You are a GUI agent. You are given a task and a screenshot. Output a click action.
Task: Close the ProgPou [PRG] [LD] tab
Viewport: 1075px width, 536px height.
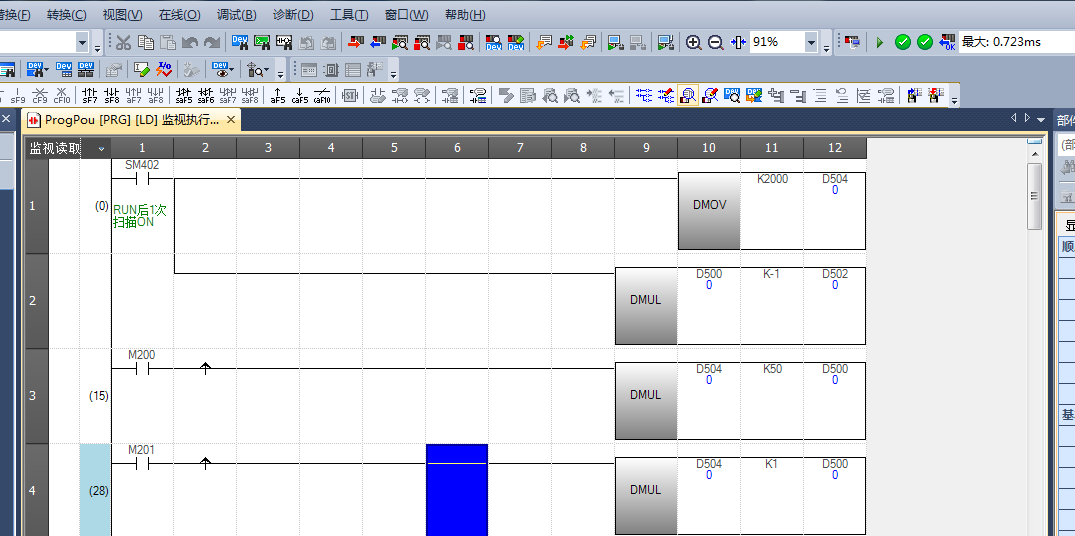(231, 120)
